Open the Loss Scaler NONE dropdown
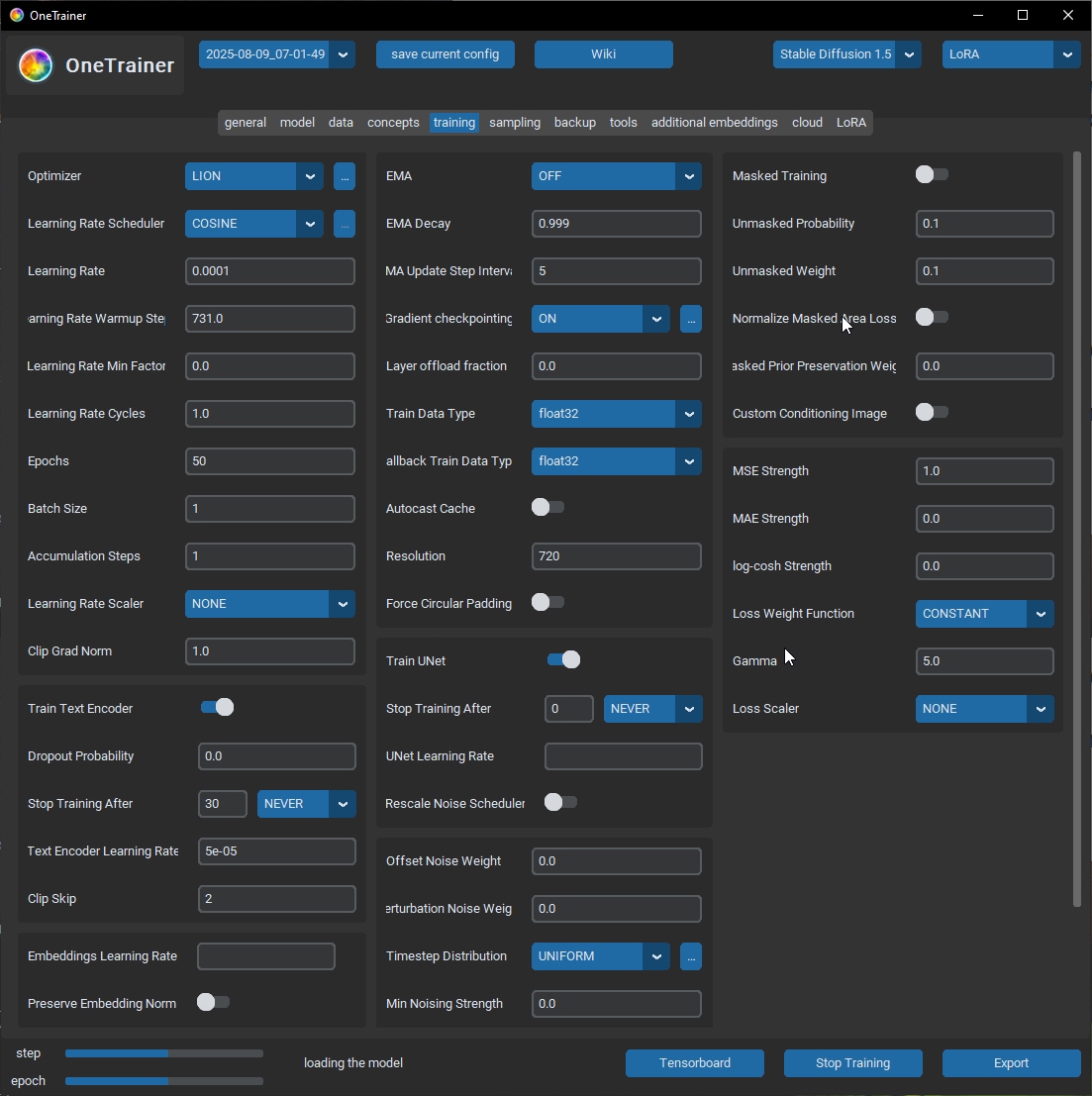Image resolution: width=1092 pixels, height=1096 pixels. pos(984,709)
